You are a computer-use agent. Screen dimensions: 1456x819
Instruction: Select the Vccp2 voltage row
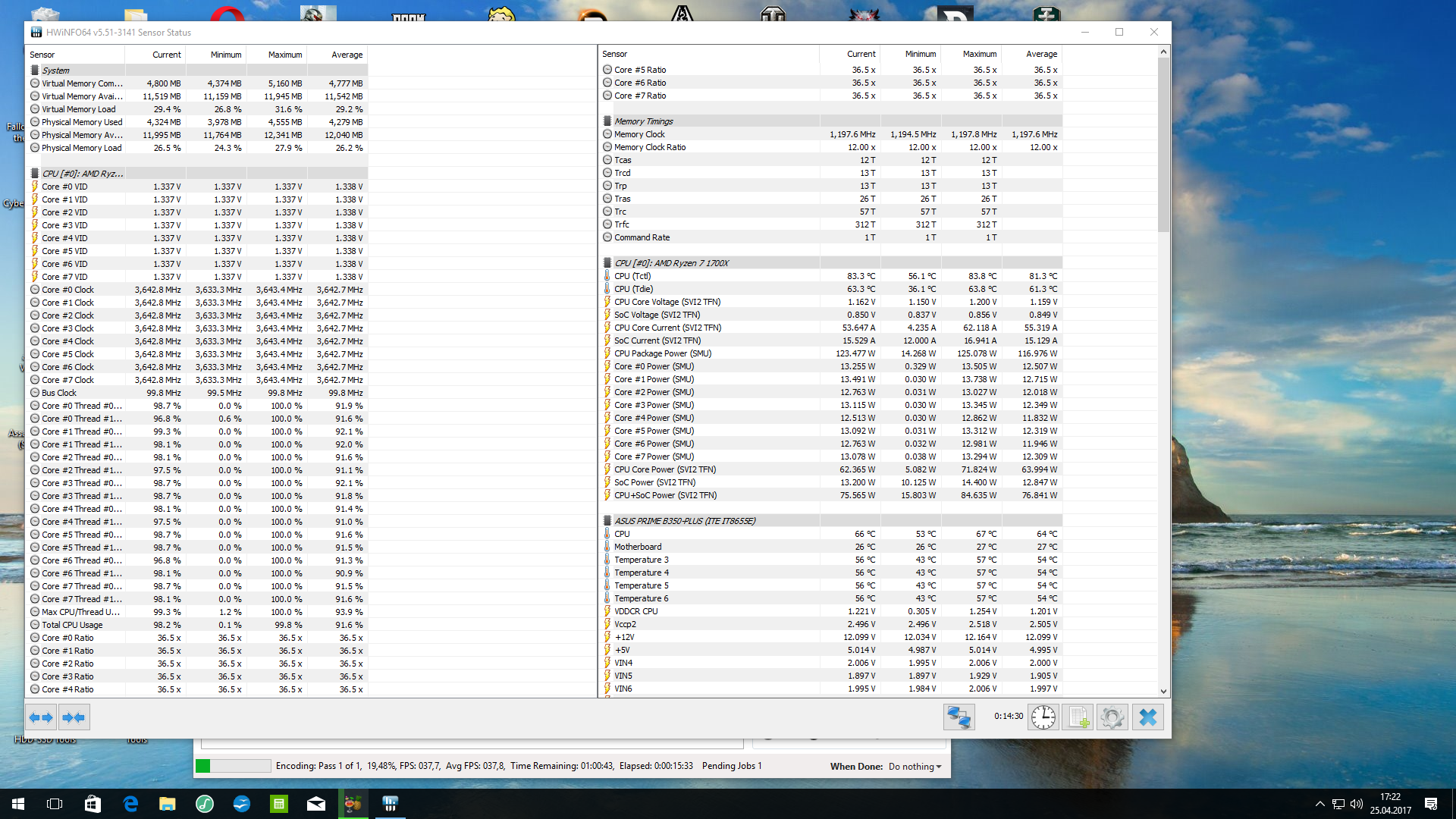pos(831,624)
